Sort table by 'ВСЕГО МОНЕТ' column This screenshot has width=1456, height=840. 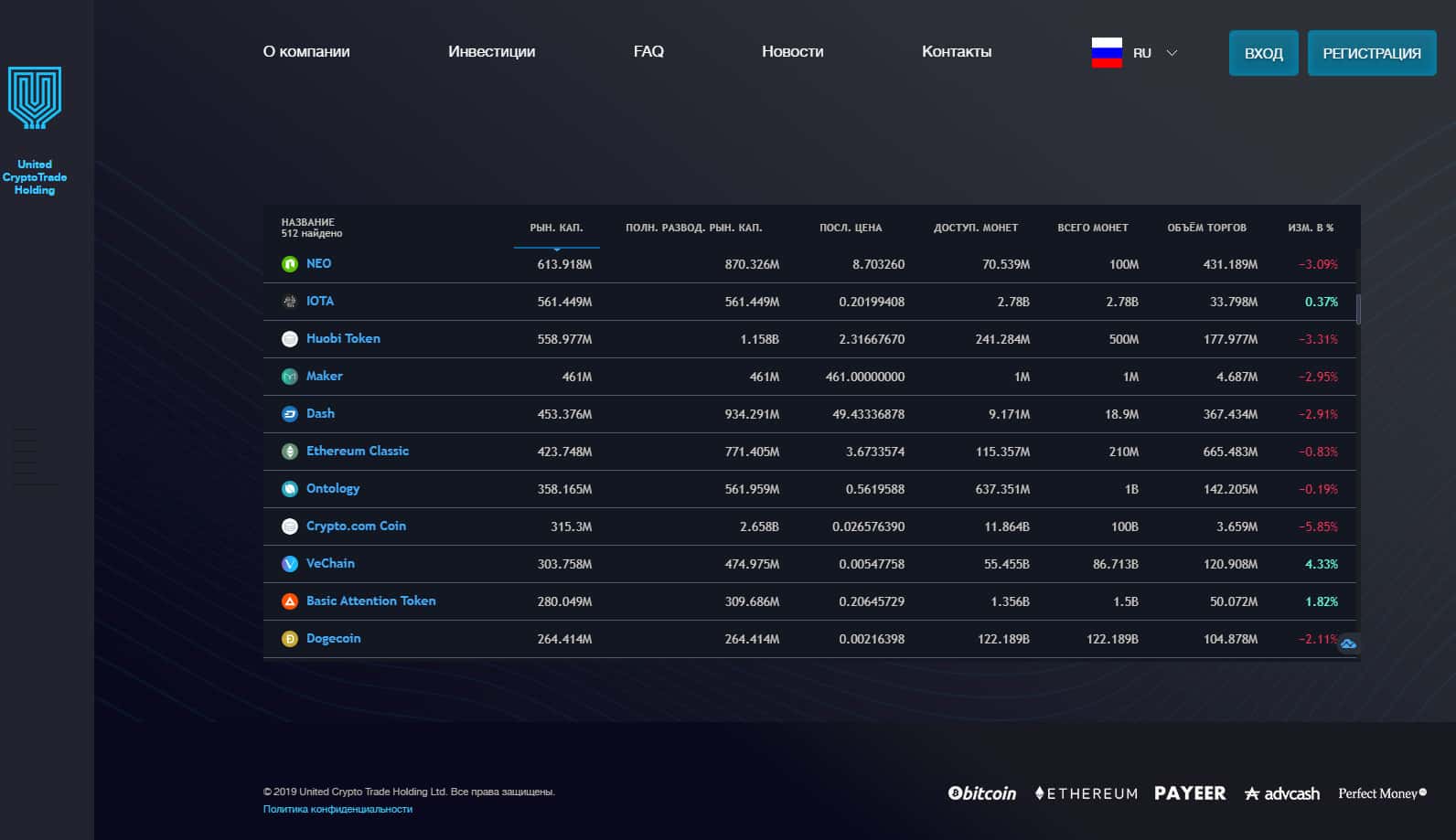point(1093,228)
